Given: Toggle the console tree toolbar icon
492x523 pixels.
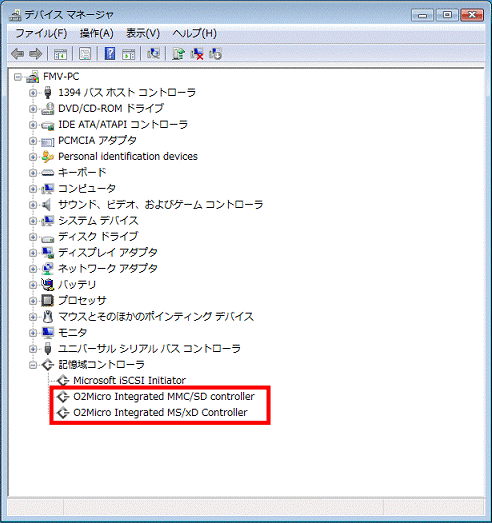Looking at the screenshot, I should (x=60, y=54).
